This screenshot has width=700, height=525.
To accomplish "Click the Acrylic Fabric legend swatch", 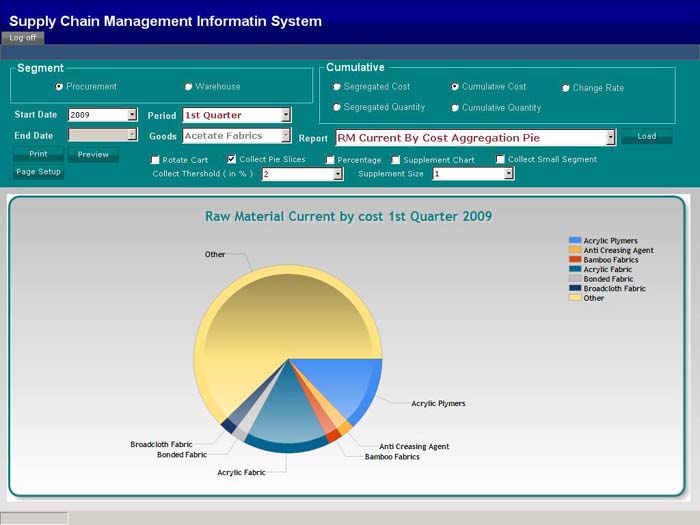I will (575, 269).
